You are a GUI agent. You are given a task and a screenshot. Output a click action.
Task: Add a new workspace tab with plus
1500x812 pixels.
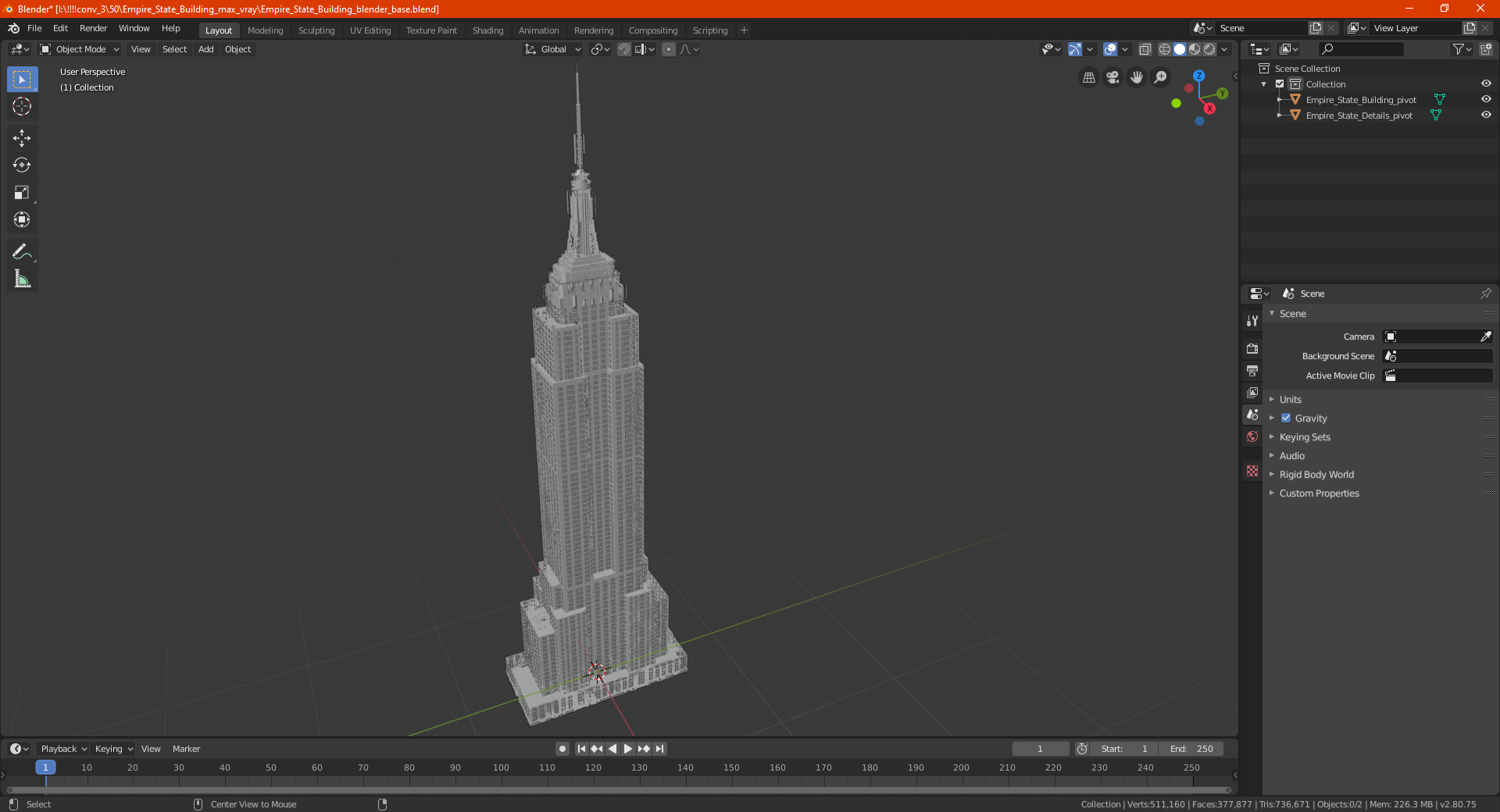744,30
